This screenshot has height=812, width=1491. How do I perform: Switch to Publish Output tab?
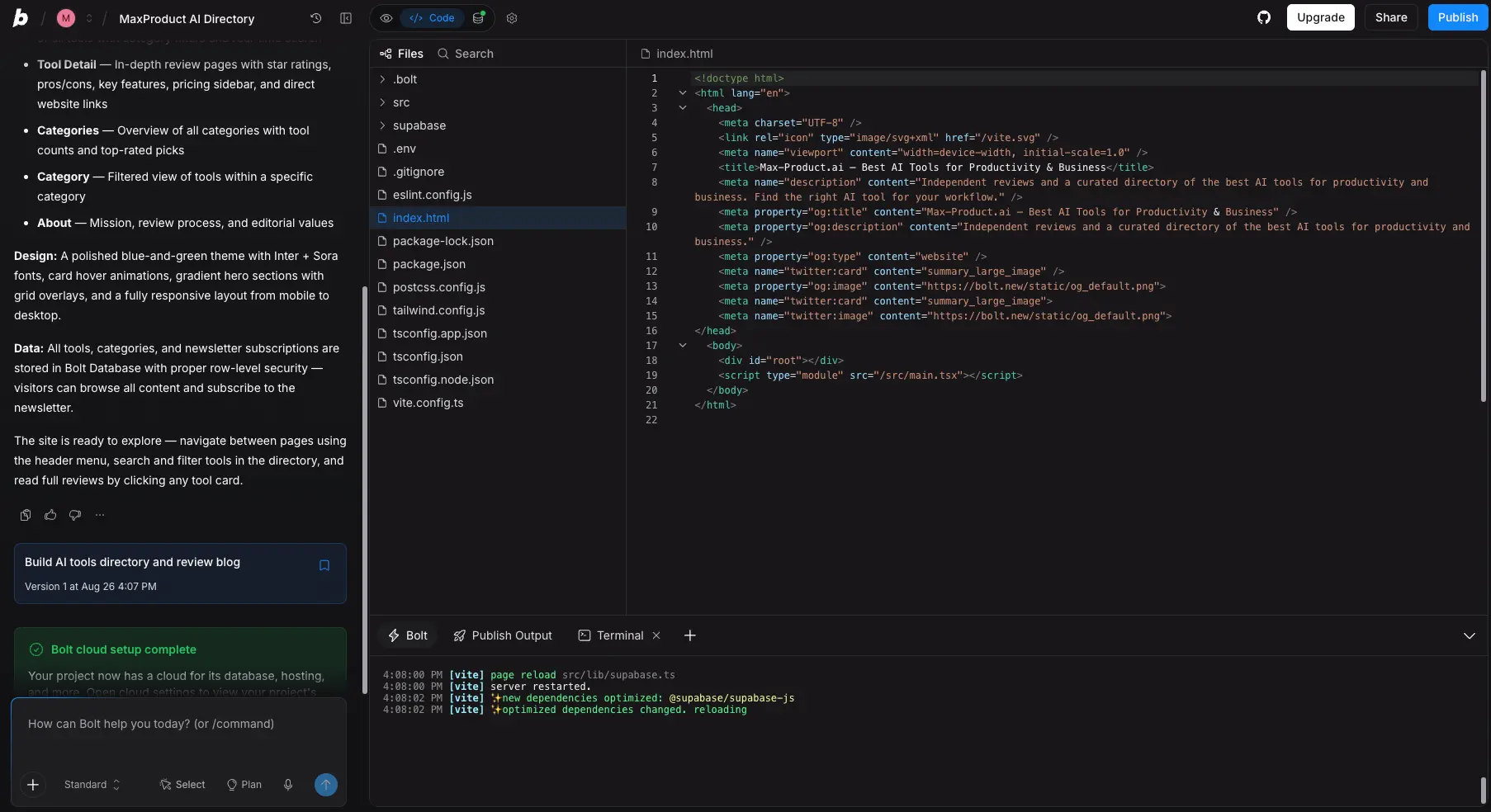pyautogui.click(x=503, y=635)
